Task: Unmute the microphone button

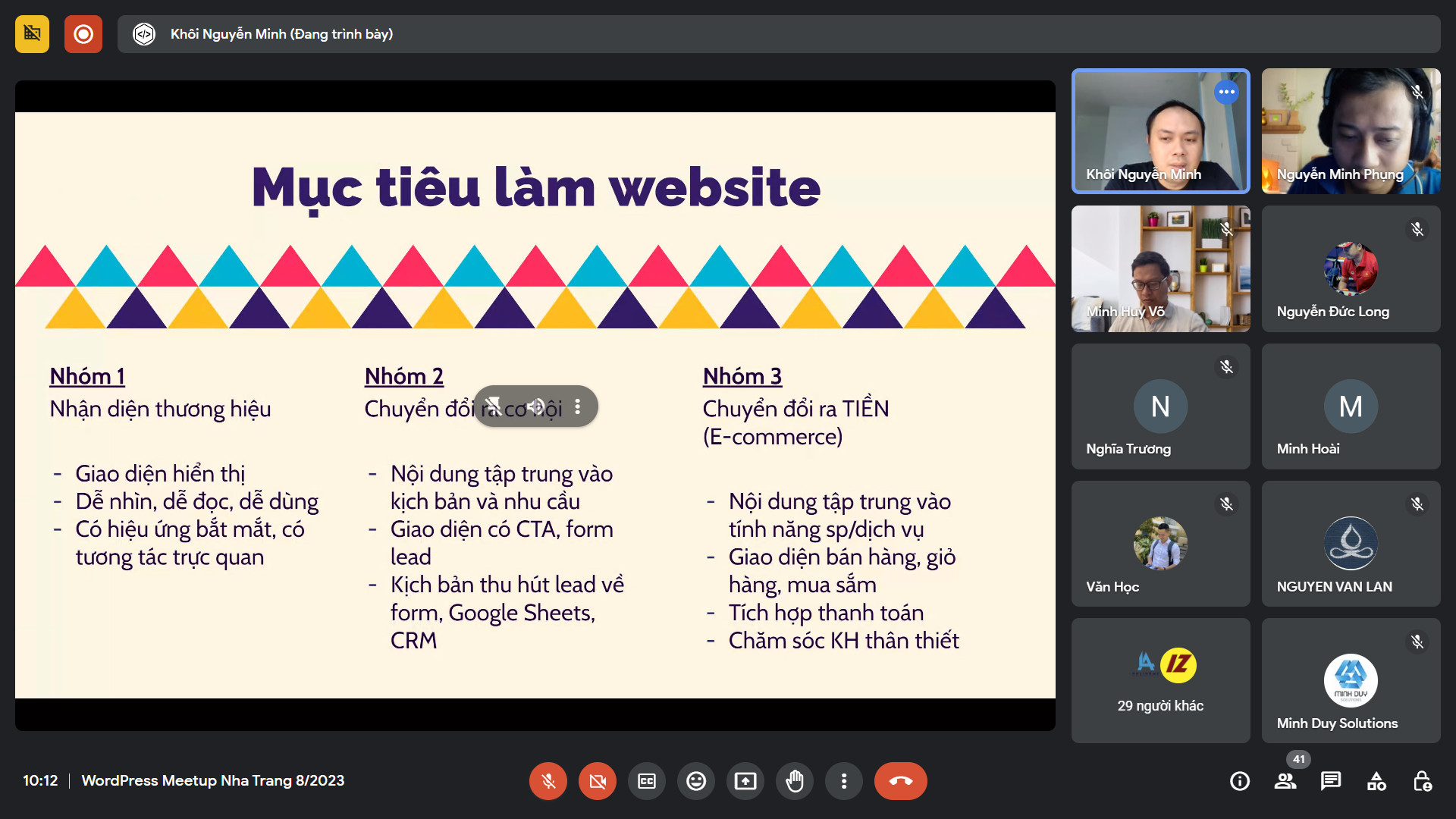Action: [x=548, y=781]
